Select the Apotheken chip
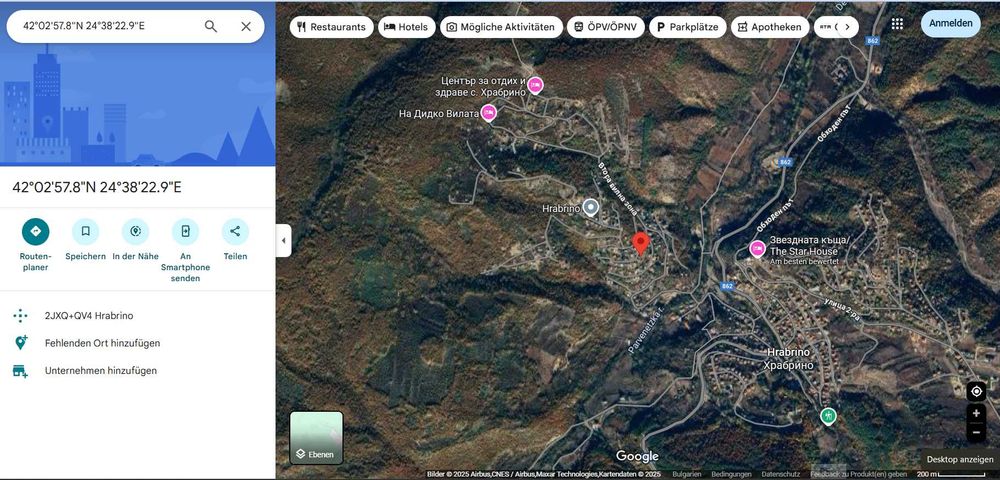The width and height of the screenshot is (1000, 480). tap(770, 27)
